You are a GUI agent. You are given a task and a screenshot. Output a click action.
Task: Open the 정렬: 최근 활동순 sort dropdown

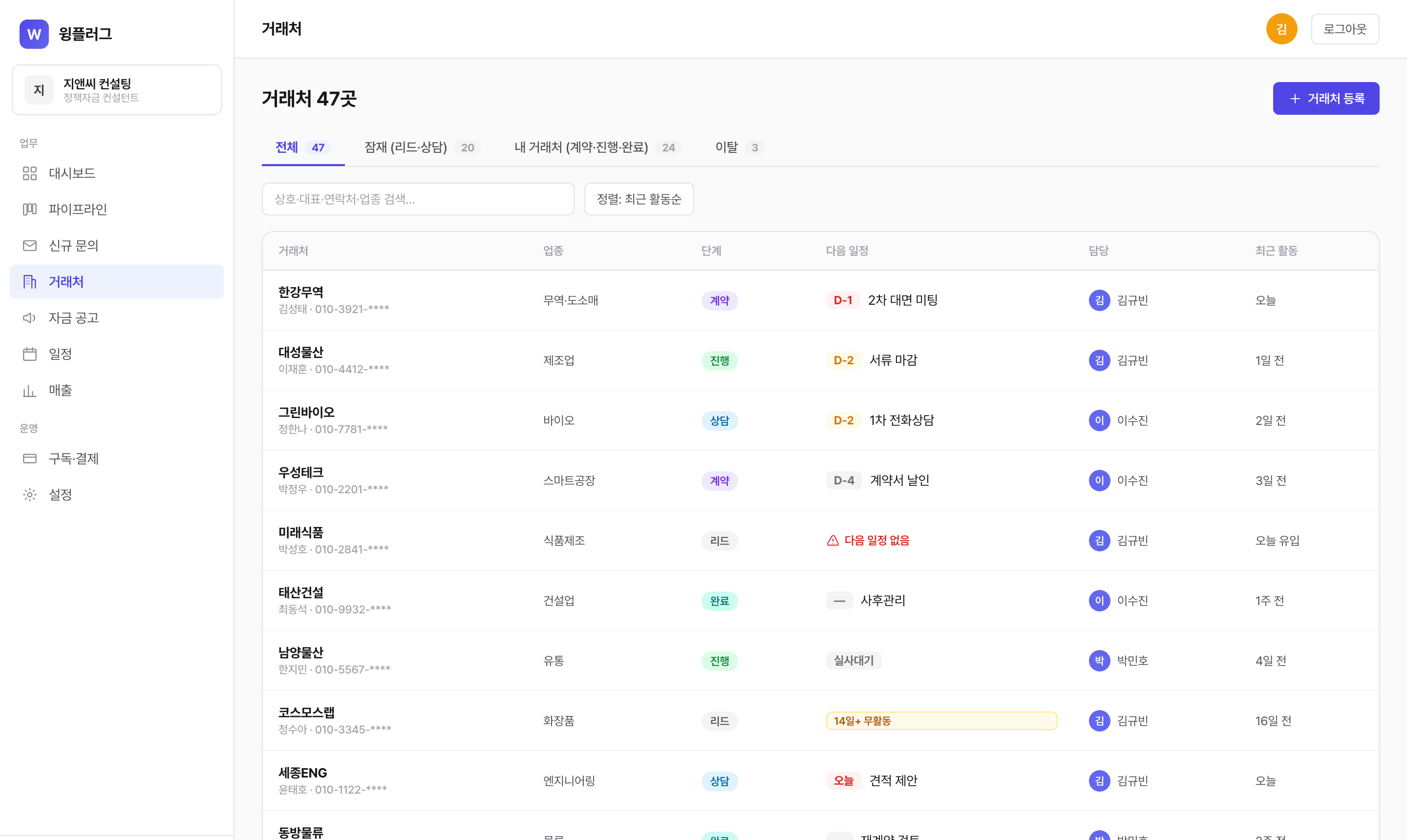639,199
